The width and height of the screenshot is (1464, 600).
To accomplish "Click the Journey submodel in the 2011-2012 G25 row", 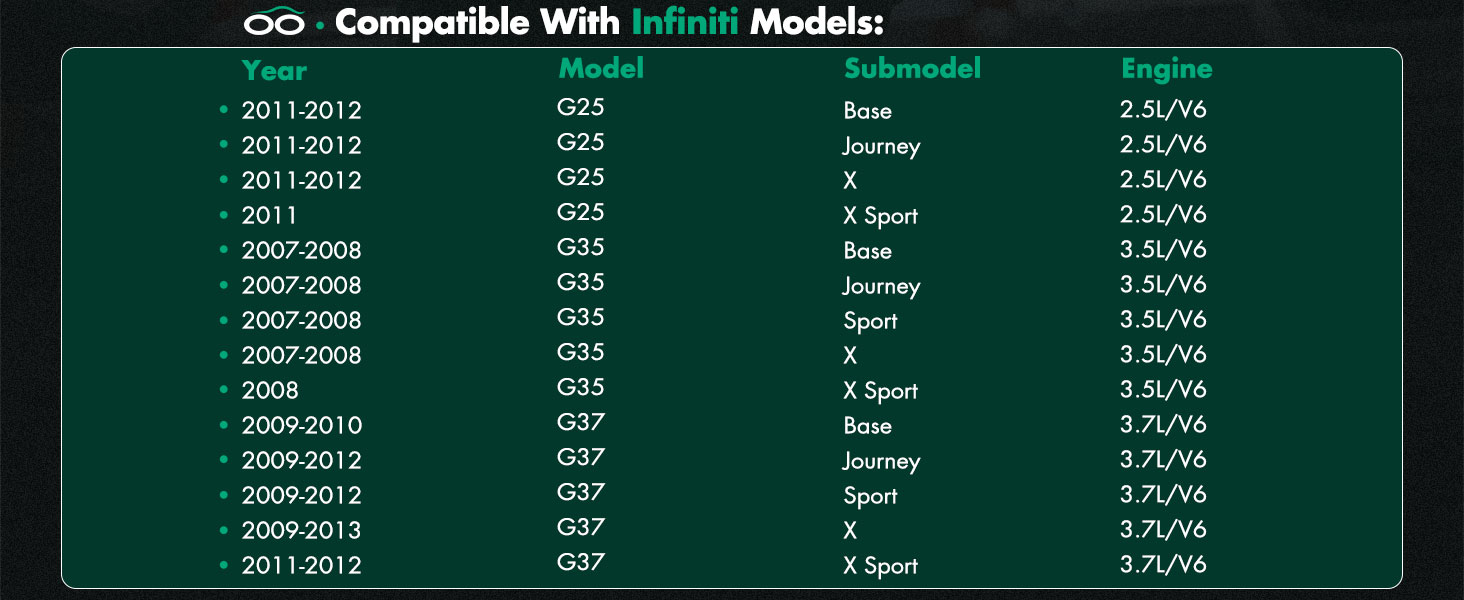I will [x=881, y=146].
